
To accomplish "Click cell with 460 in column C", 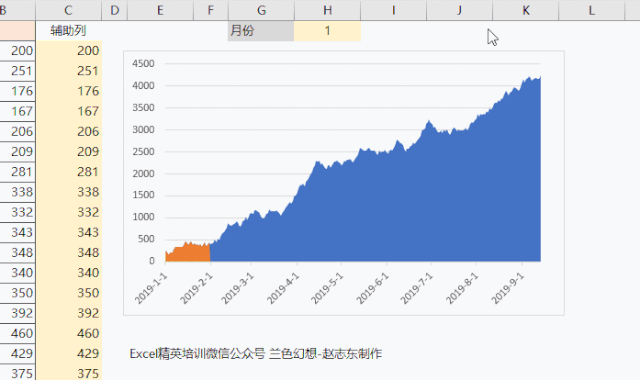I will [69, 333].
